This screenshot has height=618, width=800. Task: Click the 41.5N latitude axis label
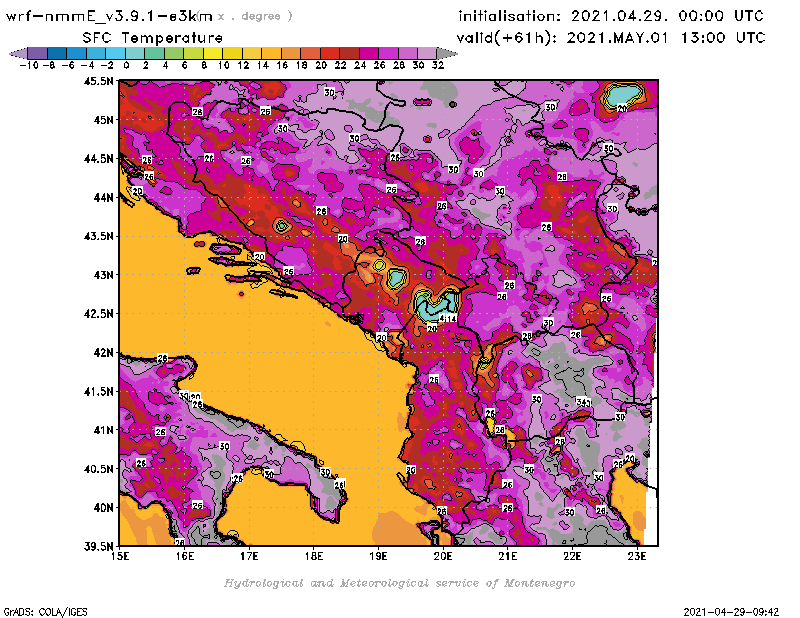pos(98,391)
